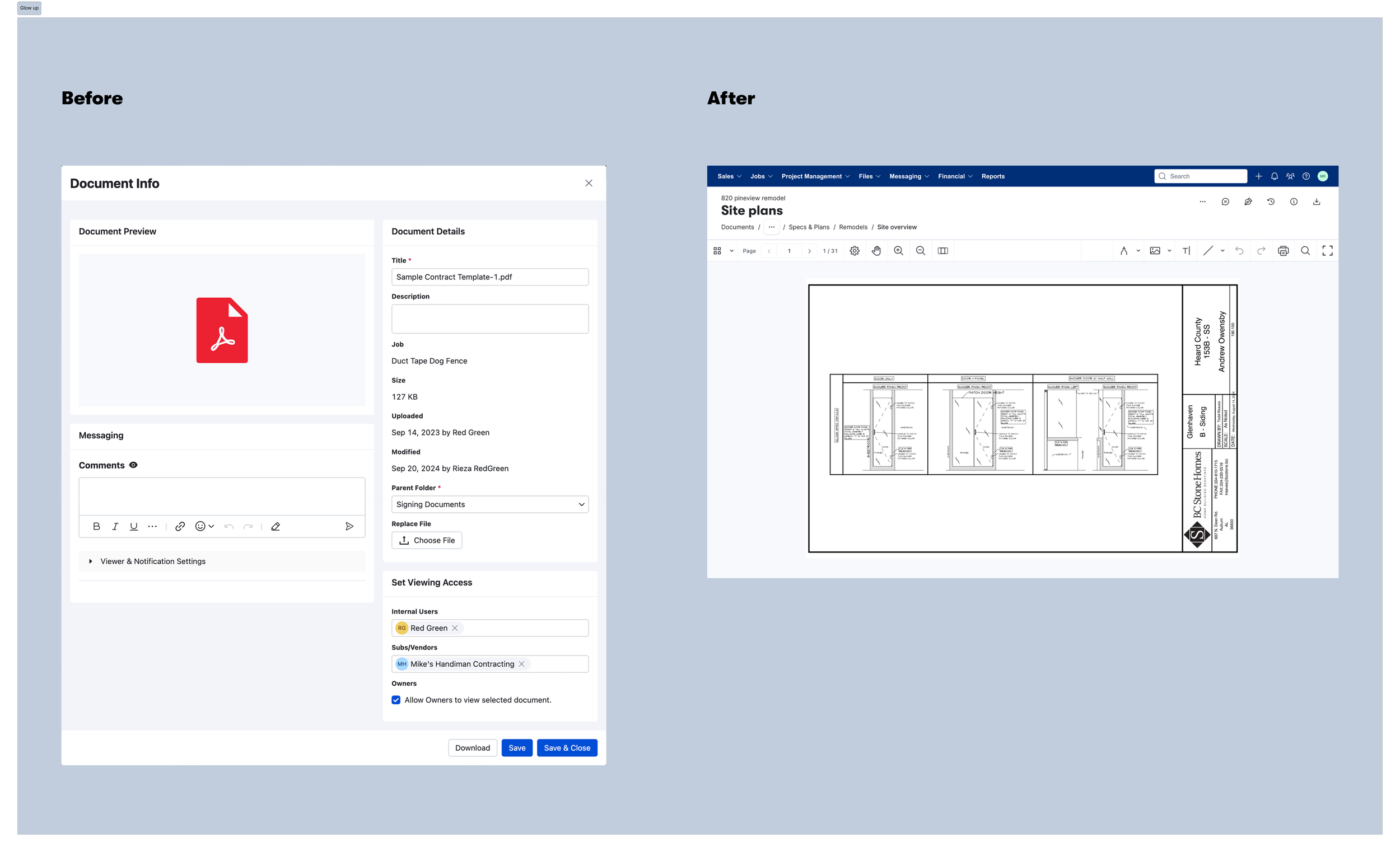
Task: Enable Allow Owners to view selected document
Action: pos(395,700)
